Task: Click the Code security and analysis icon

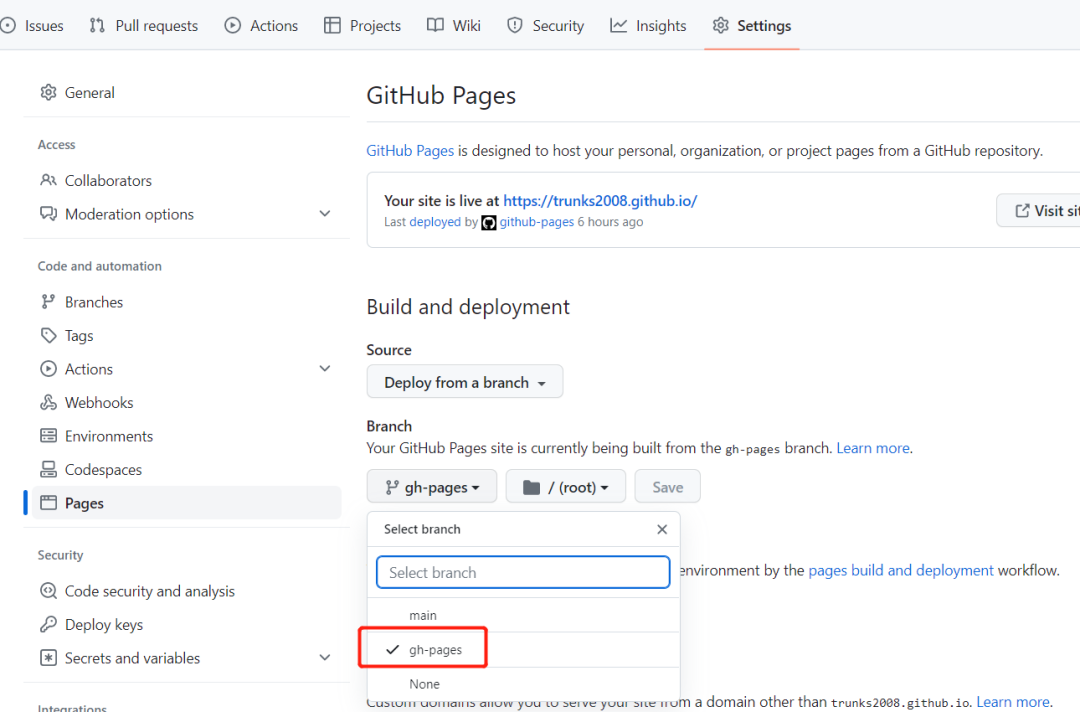Action: pyautogui.click(x=48, y=591)
